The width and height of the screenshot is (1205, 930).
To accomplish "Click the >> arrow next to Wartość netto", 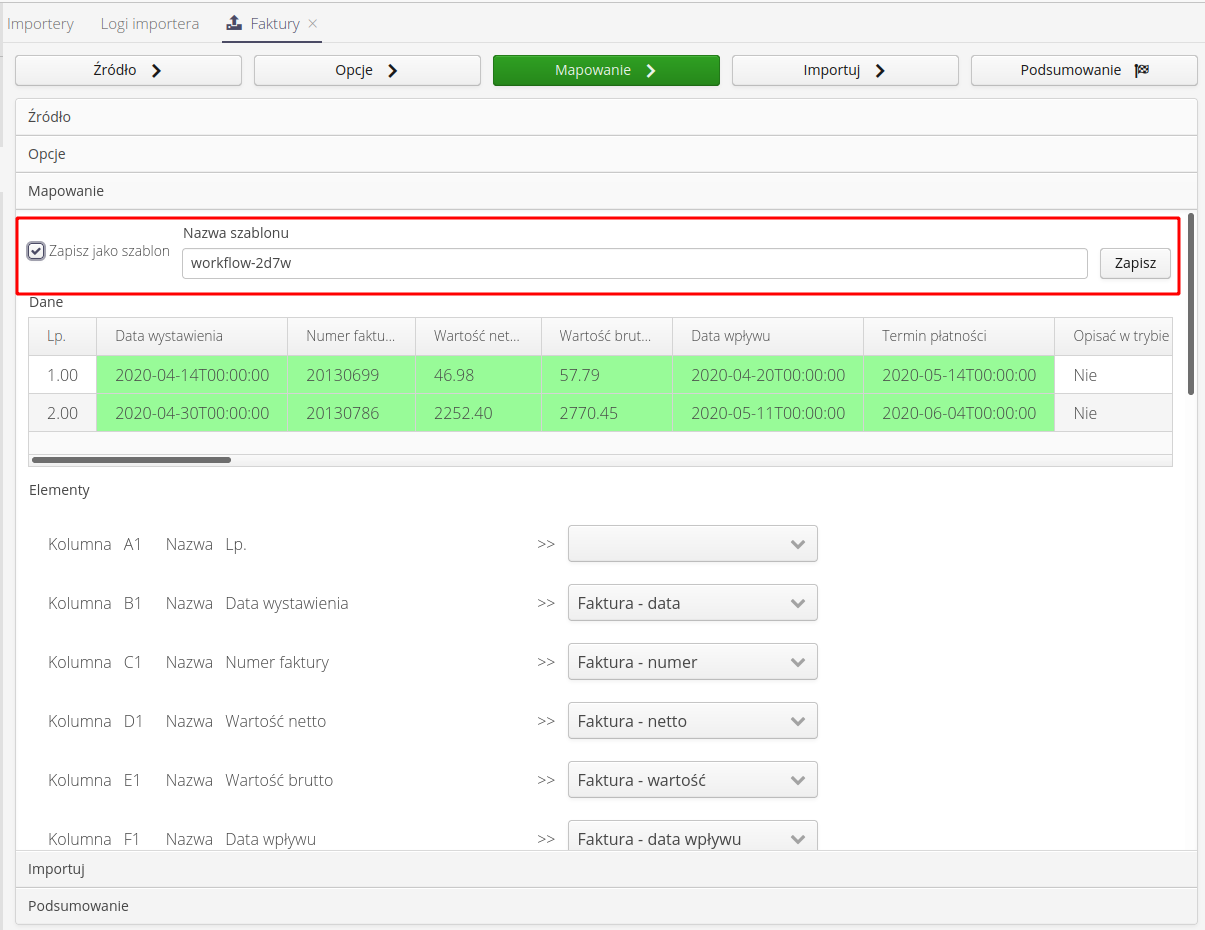I will pyautogui.click(x=546, y=721).
